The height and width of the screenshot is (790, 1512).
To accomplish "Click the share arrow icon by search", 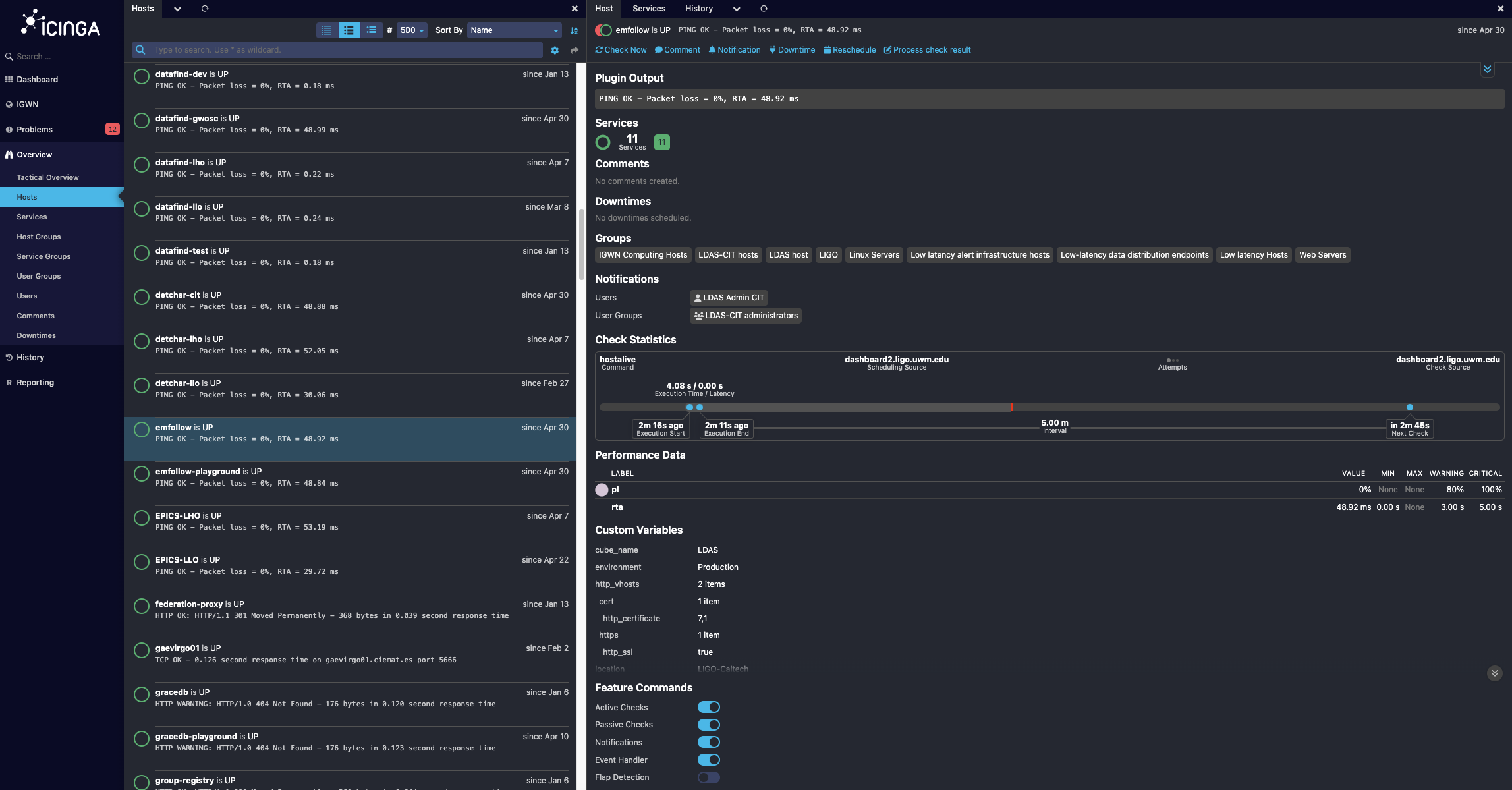I will pos(574,50).
